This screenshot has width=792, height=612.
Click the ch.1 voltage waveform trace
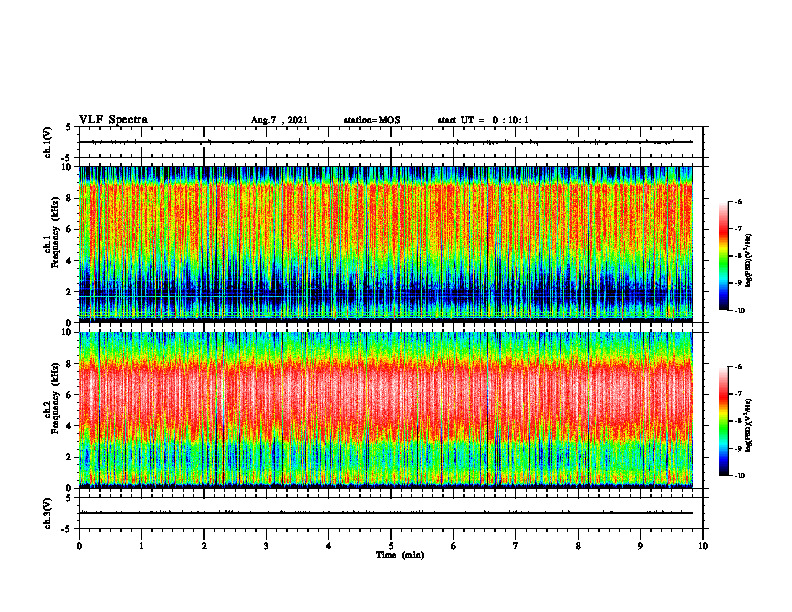386,142
